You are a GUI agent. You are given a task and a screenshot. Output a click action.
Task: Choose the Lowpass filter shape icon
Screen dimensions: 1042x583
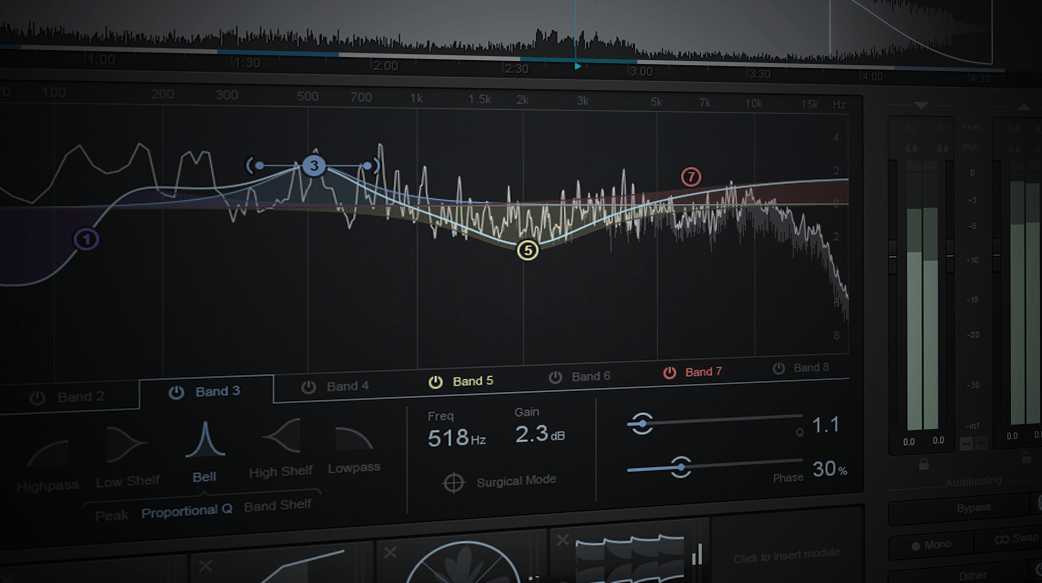click(x=354, y=439)
